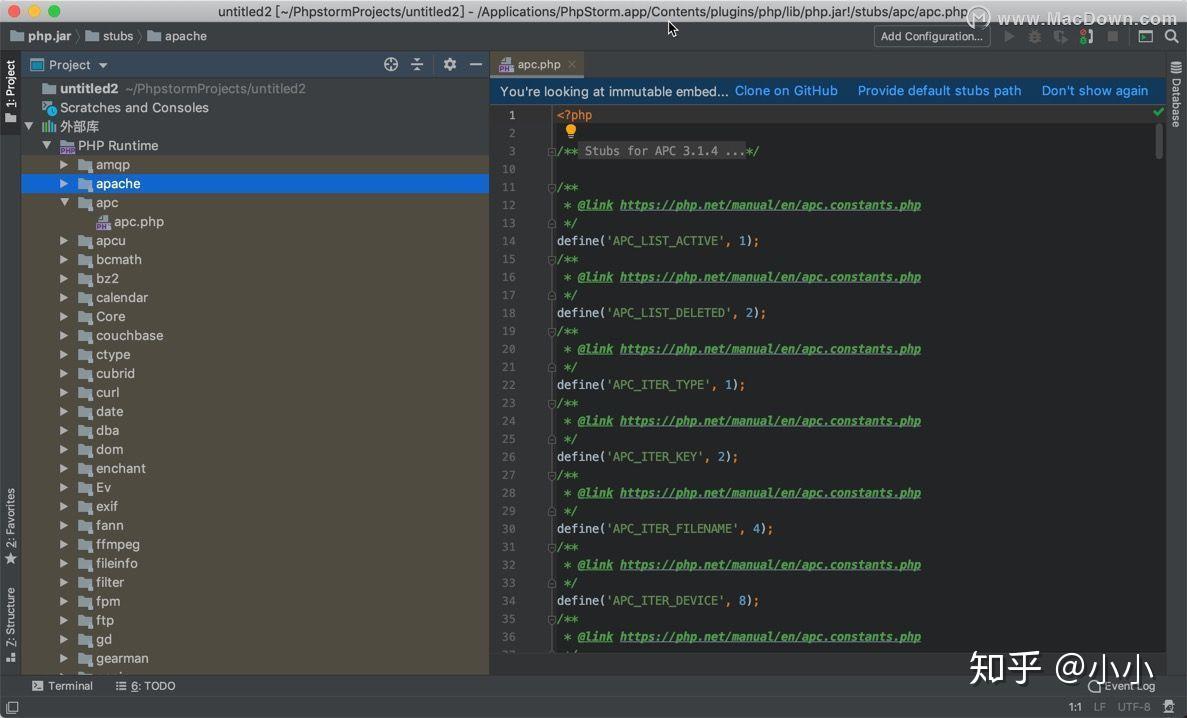Screen dimensions: 1187x718
Task: Open the 6: TODO tool window
Action: coord(145,685)
